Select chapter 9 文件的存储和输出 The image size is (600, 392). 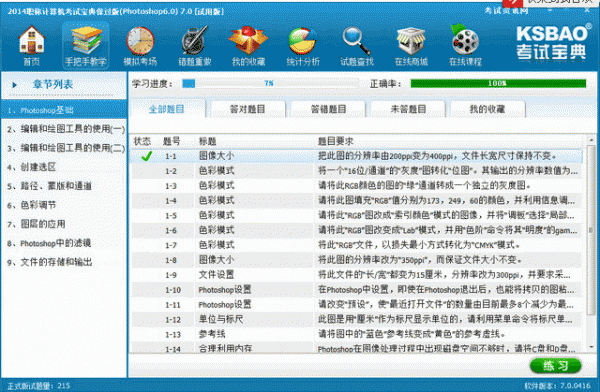(x=64, y=262)
